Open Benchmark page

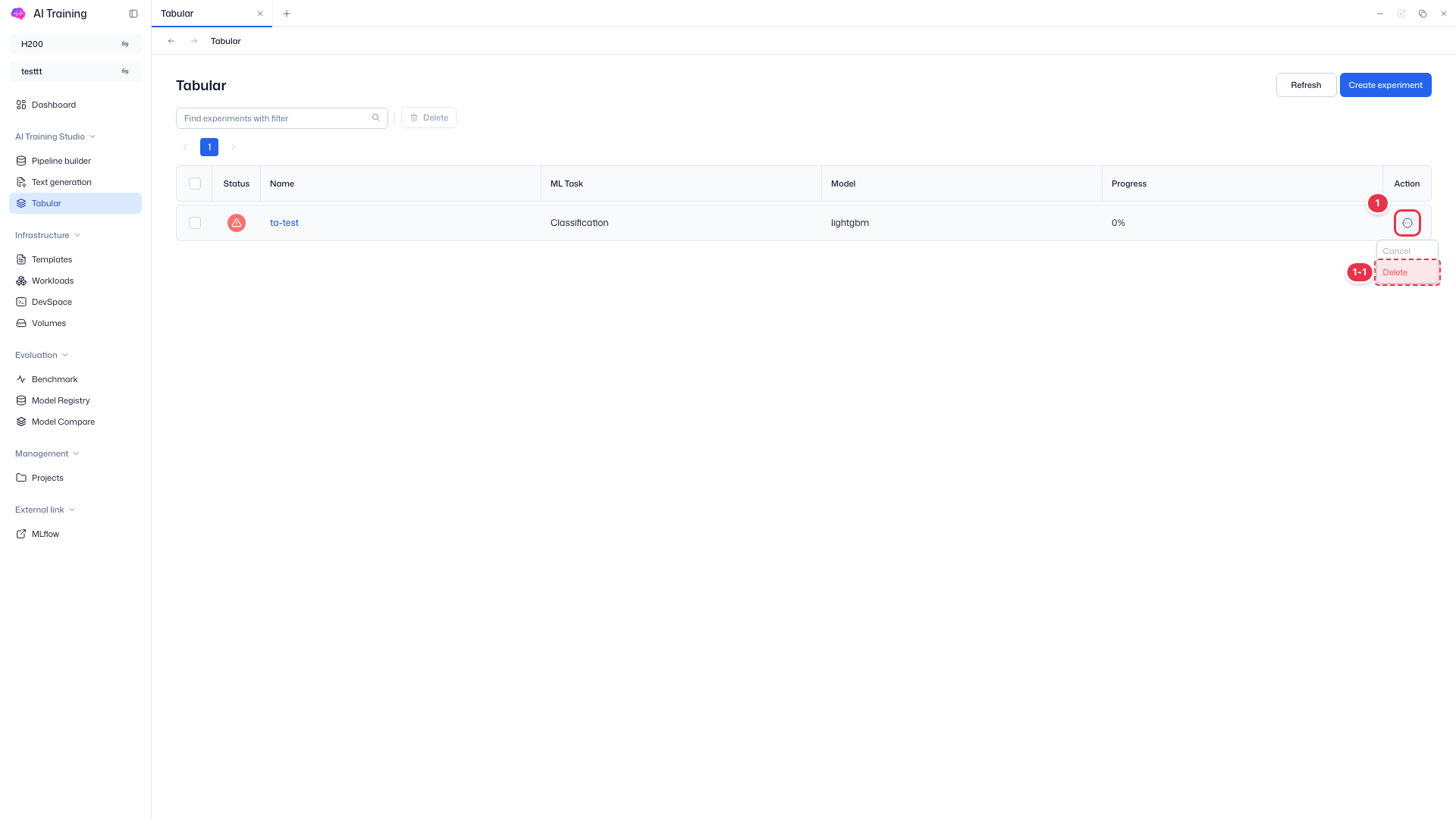point(75,379)
